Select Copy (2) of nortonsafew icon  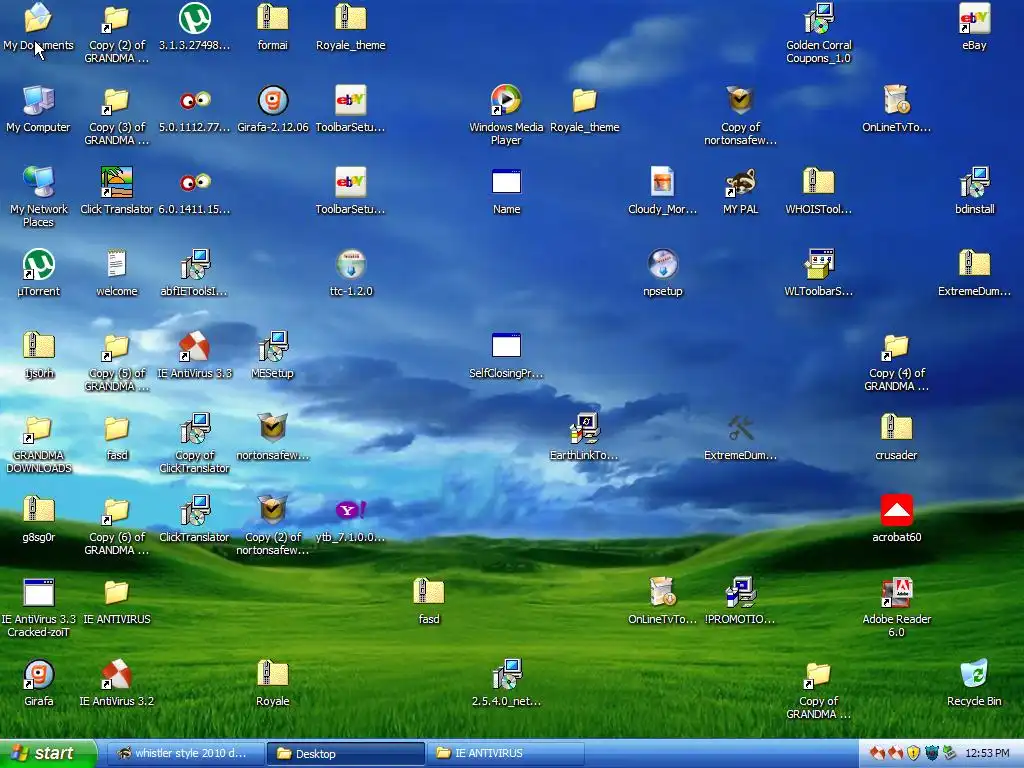(x=272, y=525)
